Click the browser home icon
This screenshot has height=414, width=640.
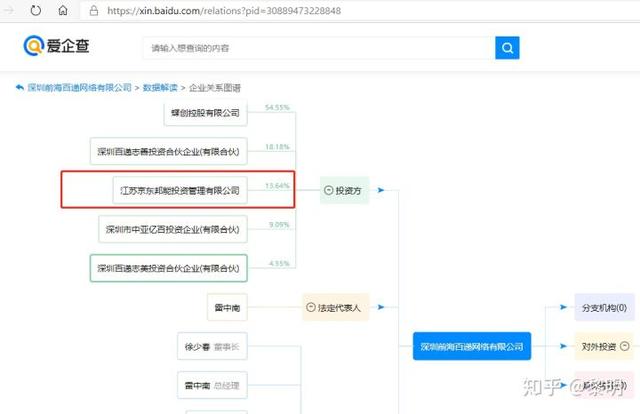pyautogui.click(x=63, y=10)
